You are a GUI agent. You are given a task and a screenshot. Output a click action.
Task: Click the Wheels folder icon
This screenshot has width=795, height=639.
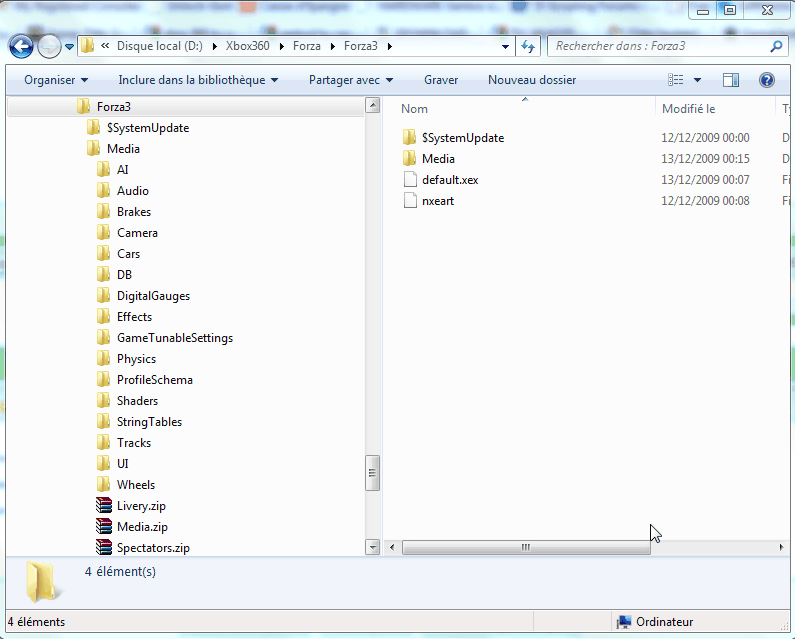(103, 485)
